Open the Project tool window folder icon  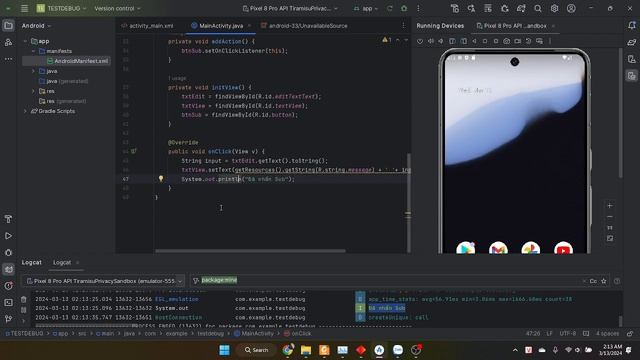(x=8, y=26)
